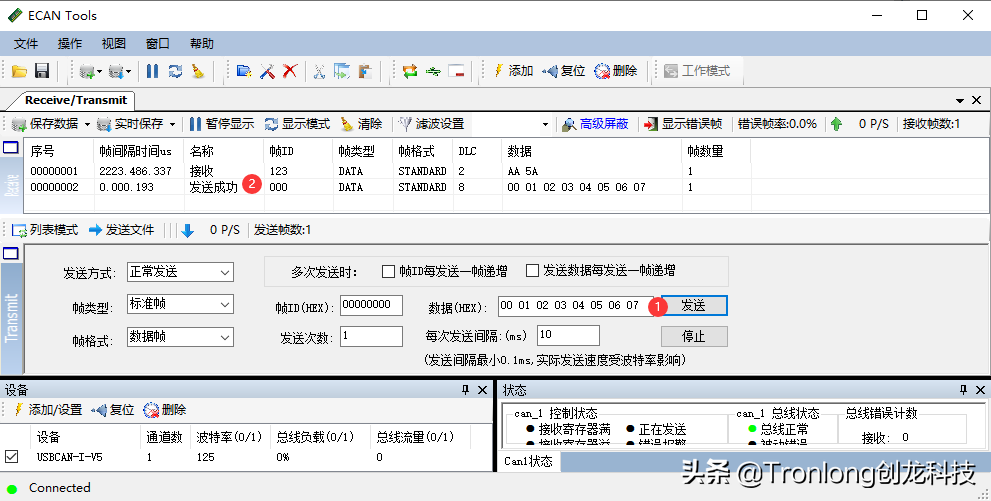Click 复位 in device panel
991x501 pixels.
pos(112,410)
